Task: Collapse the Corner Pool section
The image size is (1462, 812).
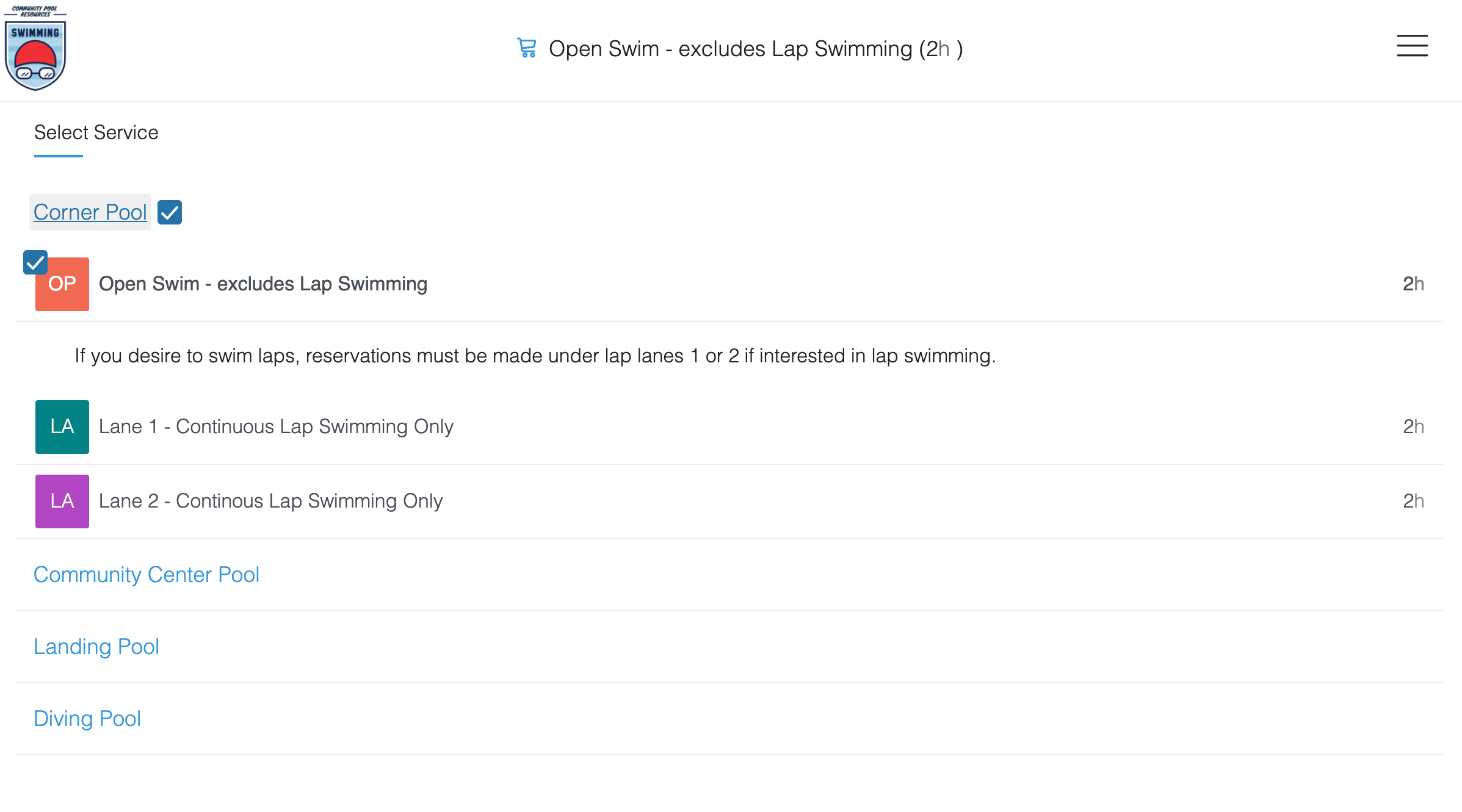Action: [x=90, y=212]
